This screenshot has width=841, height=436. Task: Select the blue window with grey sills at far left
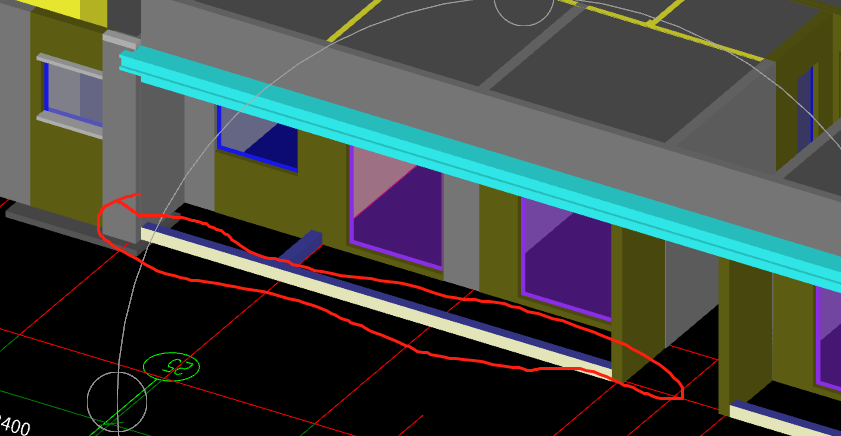pos(70,95)
